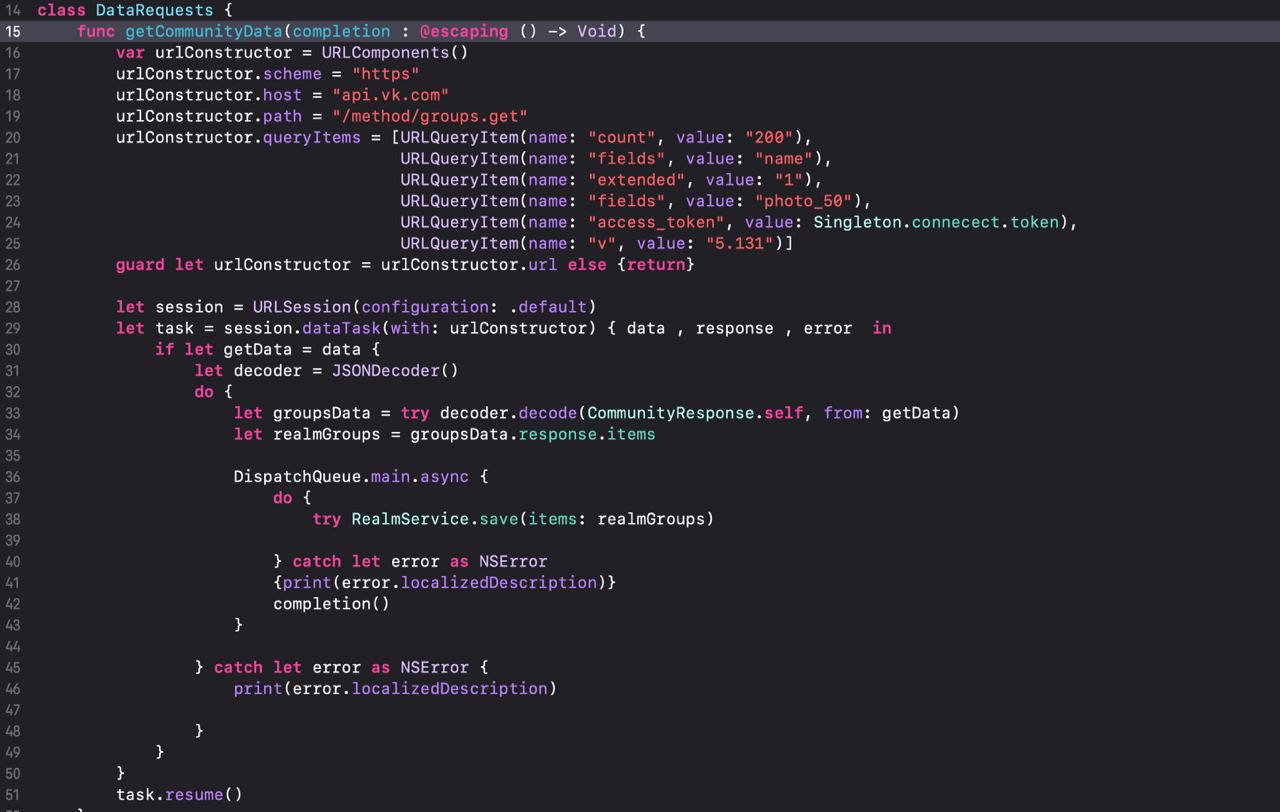The width and height of the screenshot is (1280, 812).
Task: Click response.items on line 34
Action: (586, 434)
